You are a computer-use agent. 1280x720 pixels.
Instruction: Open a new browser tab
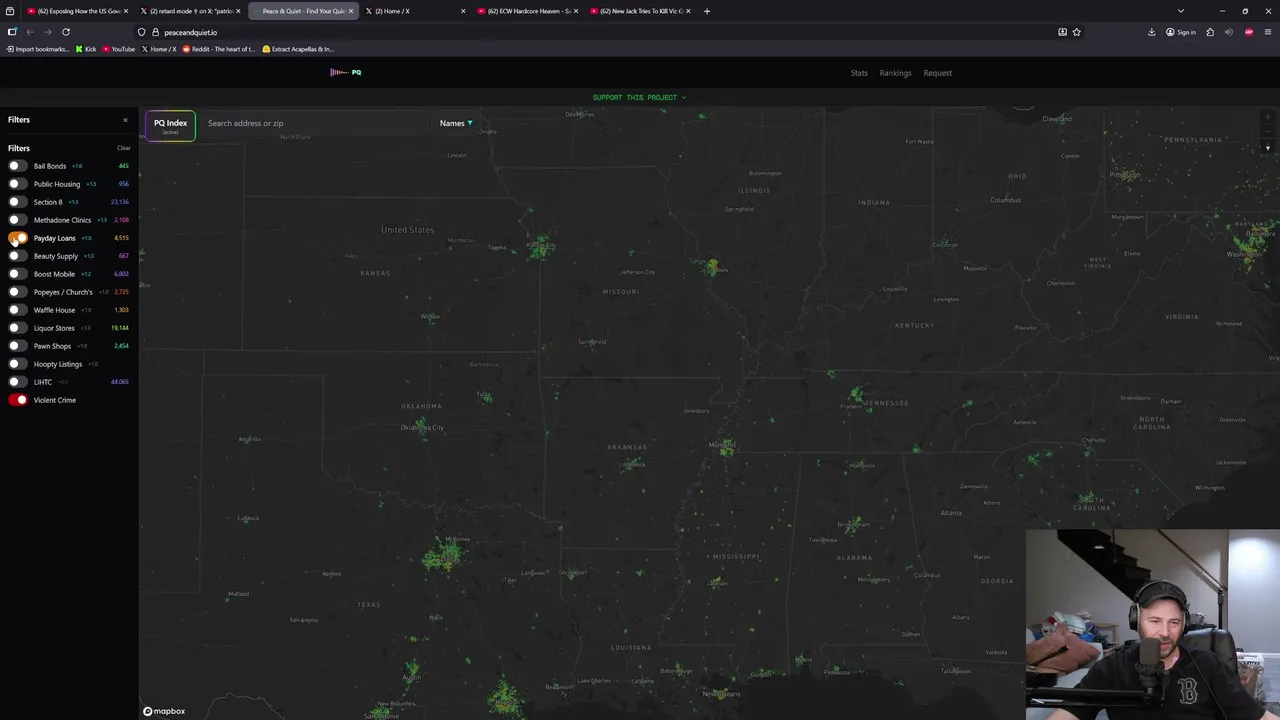[707, 11]
